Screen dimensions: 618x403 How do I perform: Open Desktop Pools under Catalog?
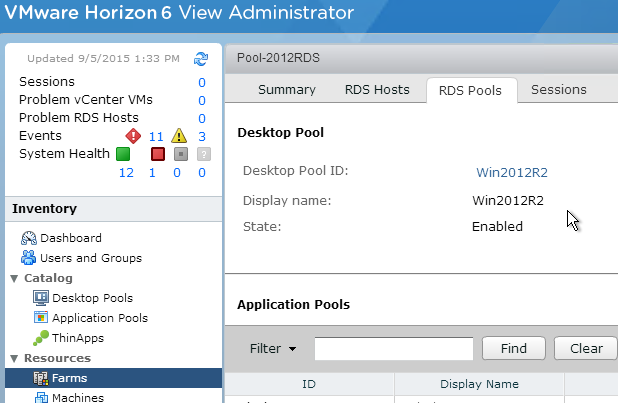(x=93, y=298)
